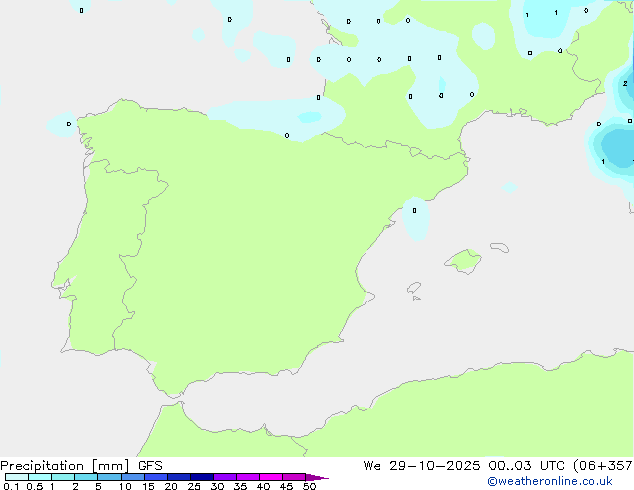The image size is (634, 490).
Task: Select the legend label '0.1'
Action: tap(11, 486)
